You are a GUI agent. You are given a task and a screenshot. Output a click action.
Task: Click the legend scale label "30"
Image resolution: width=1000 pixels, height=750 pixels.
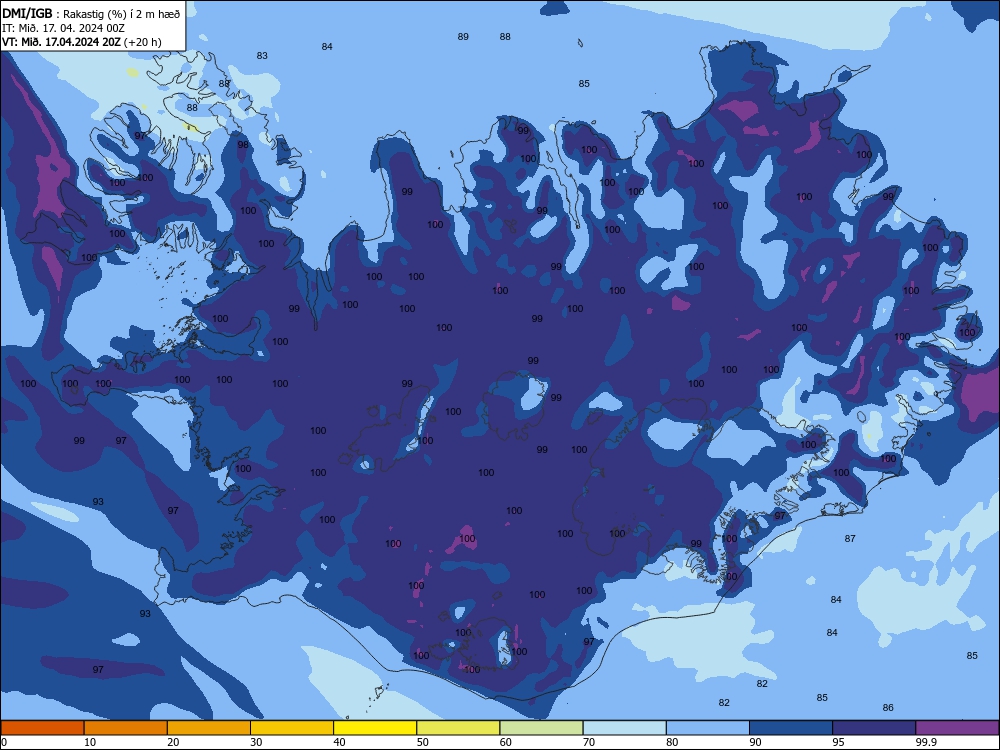coord(256,742)
